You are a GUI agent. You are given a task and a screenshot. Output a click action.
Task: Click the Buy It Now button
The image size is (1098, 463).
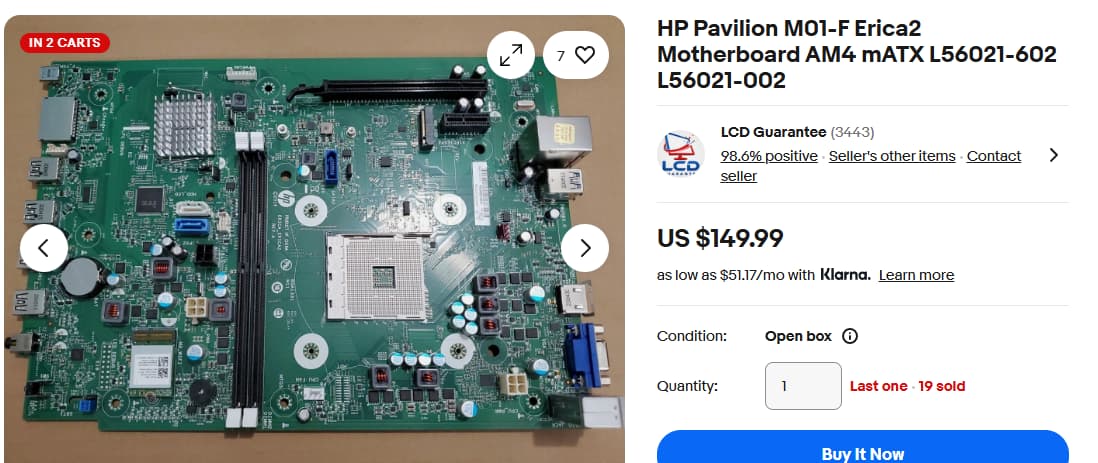tap(863, 448)
